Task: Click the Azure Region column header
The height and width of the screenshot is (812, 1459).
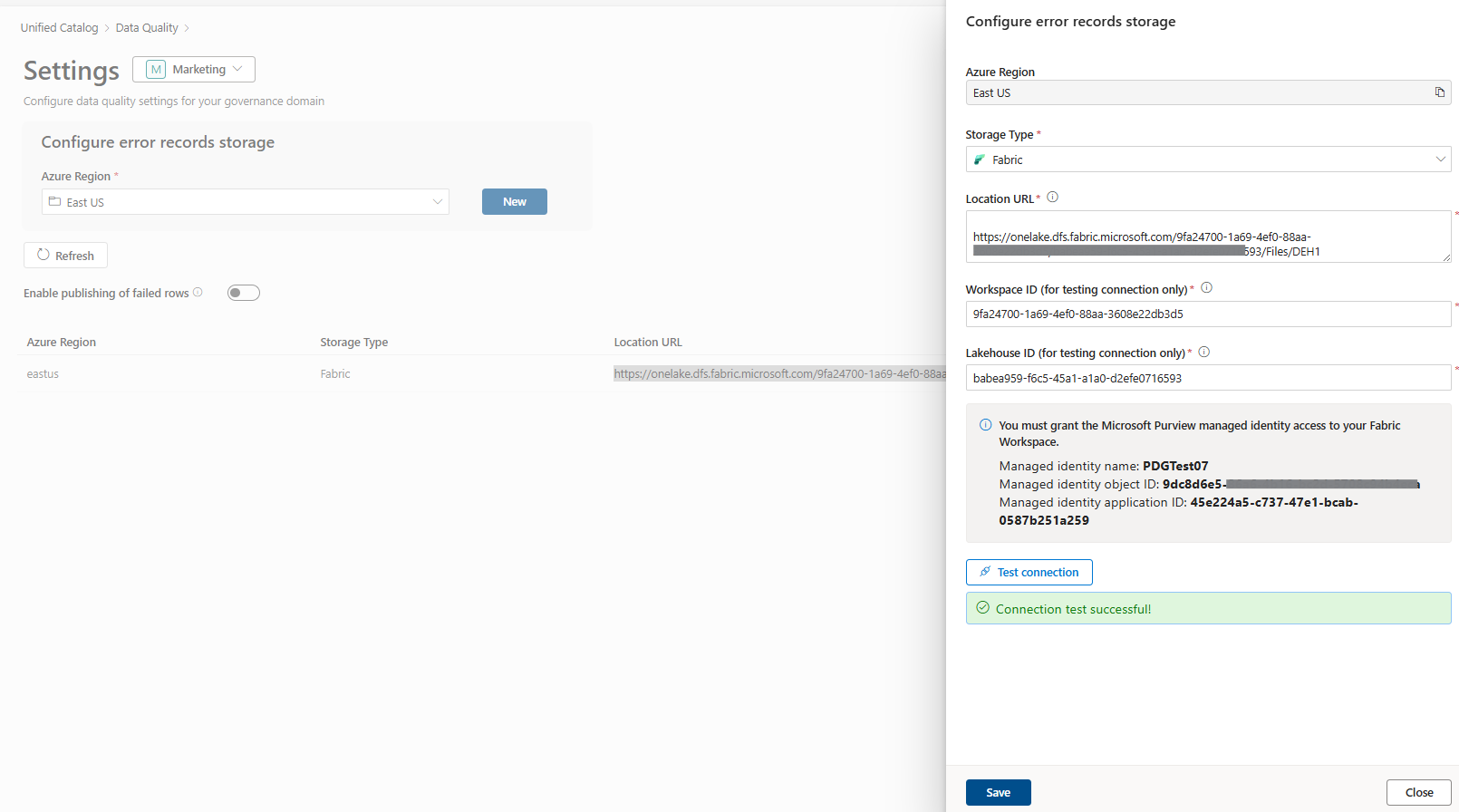Action: (62, 343)
